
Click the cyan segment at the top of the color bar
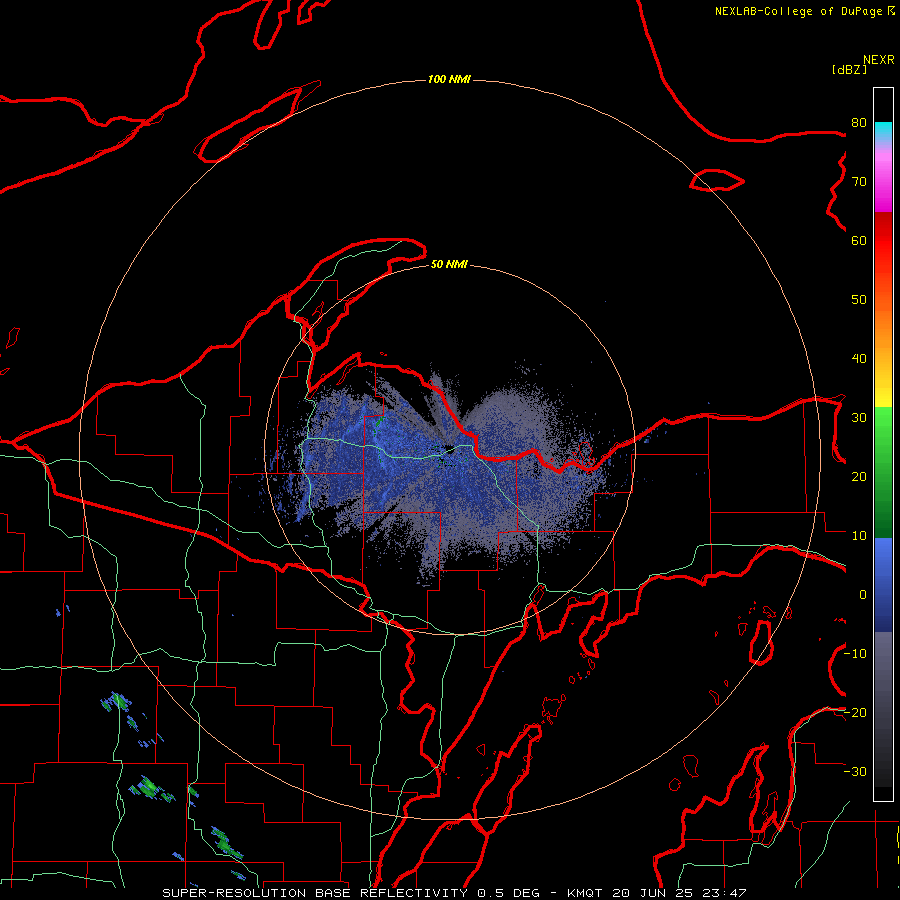(883, 131)
